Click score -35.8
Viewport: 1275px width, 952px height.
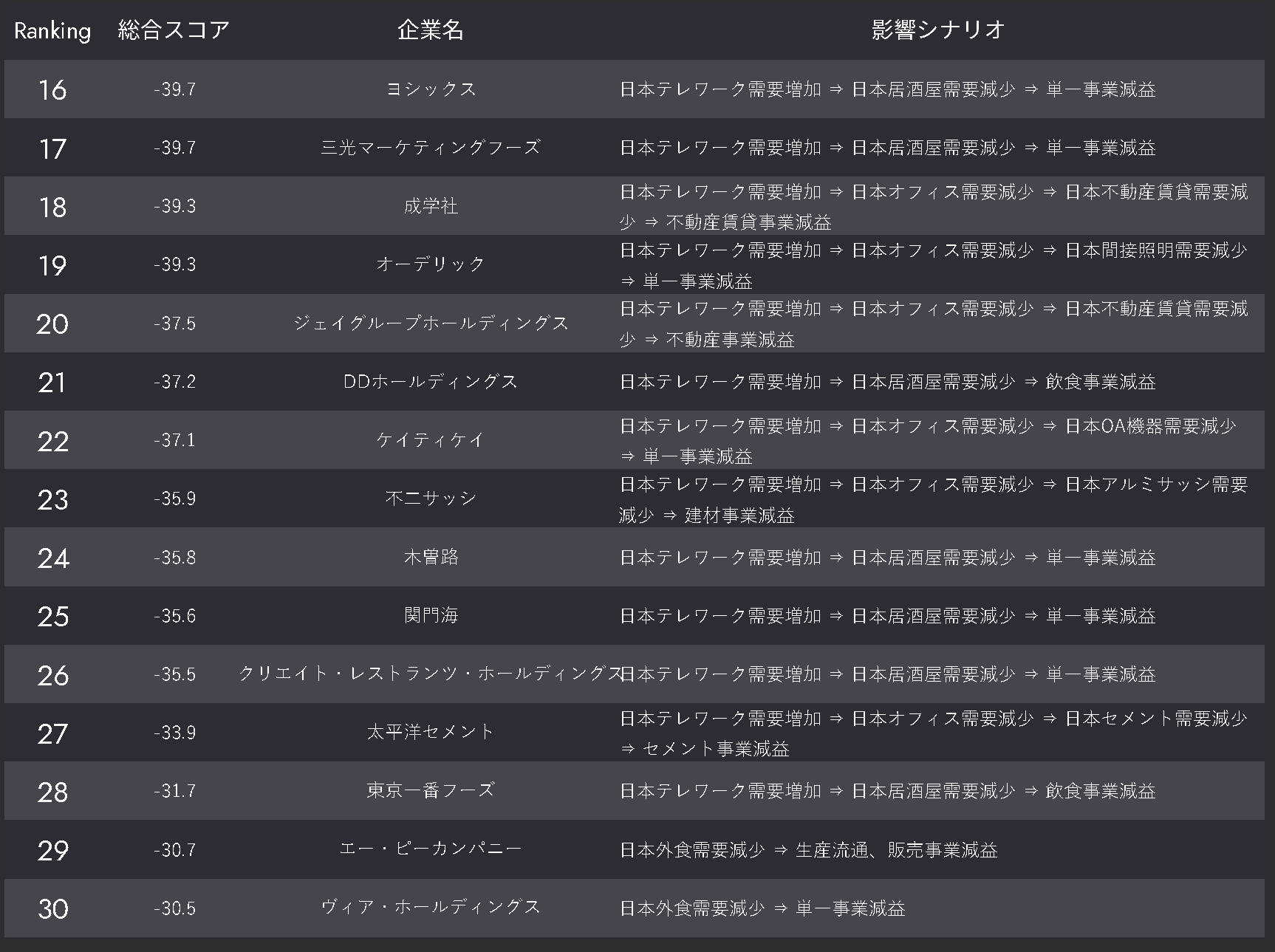(x=175, y=557)
